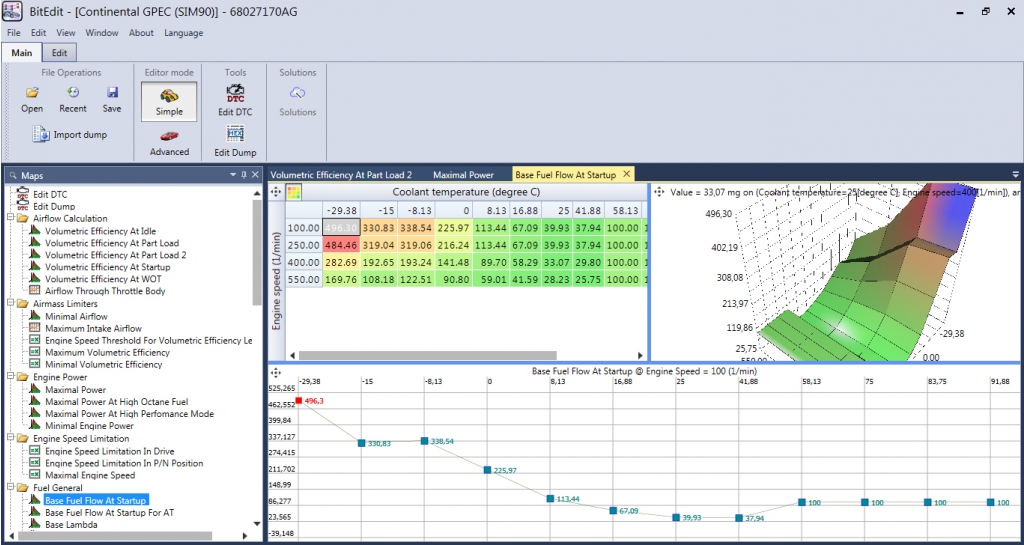Close the Base Fuel Flow At Startup tab

626,174
